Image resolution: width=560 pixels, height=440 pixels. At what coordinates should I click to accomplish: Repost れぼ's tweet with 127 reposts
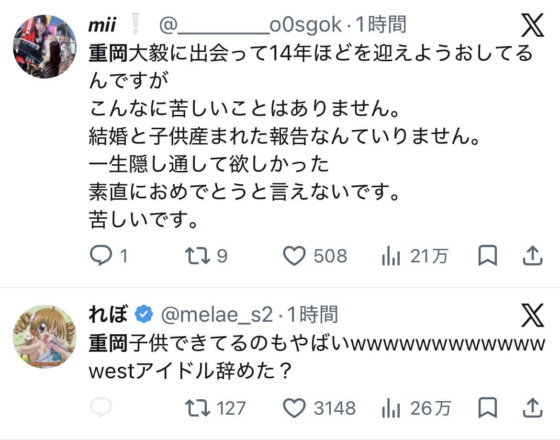[198, 408]
